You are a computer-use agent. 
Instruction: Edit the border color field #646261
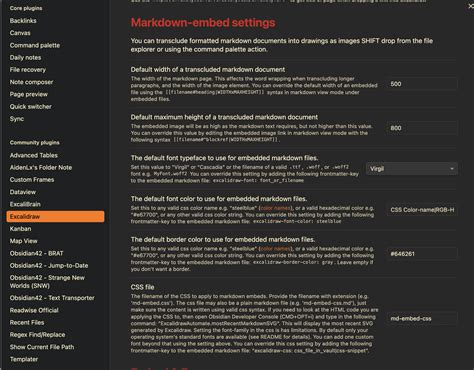tap(422, 254)
